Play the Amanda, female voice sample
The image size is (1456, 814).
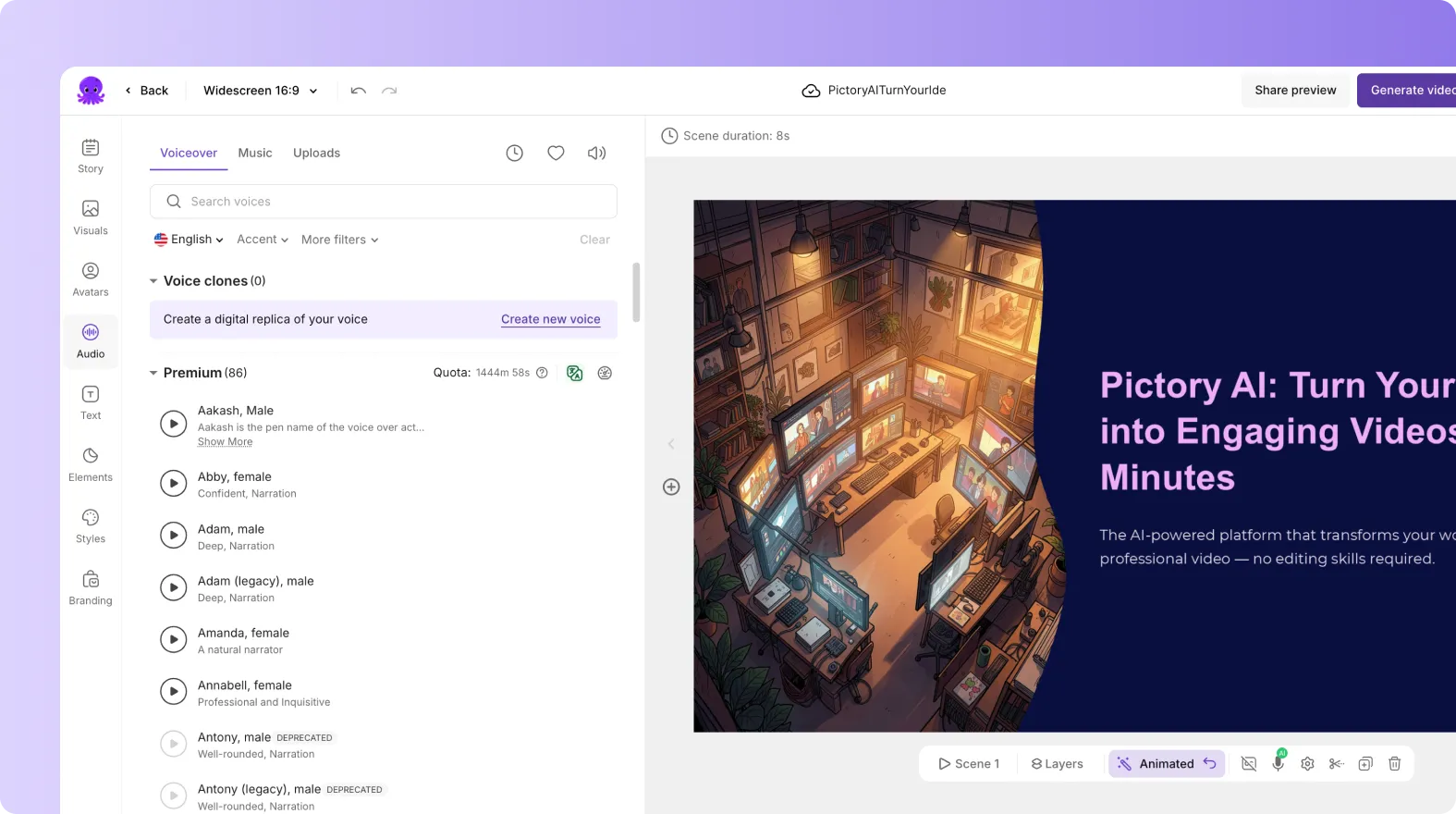pyautogui.click(x=174, y=639)
